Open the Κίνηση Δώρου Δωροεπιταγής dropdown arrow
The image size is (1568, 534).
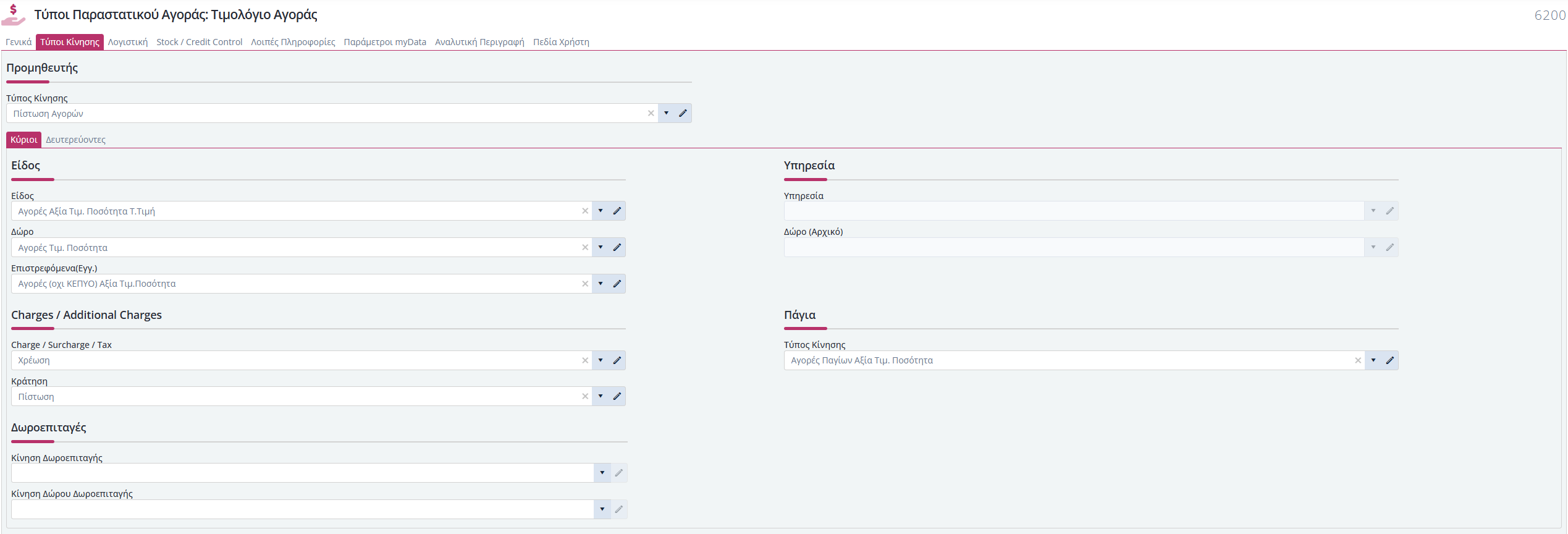[x=602, y=509]
